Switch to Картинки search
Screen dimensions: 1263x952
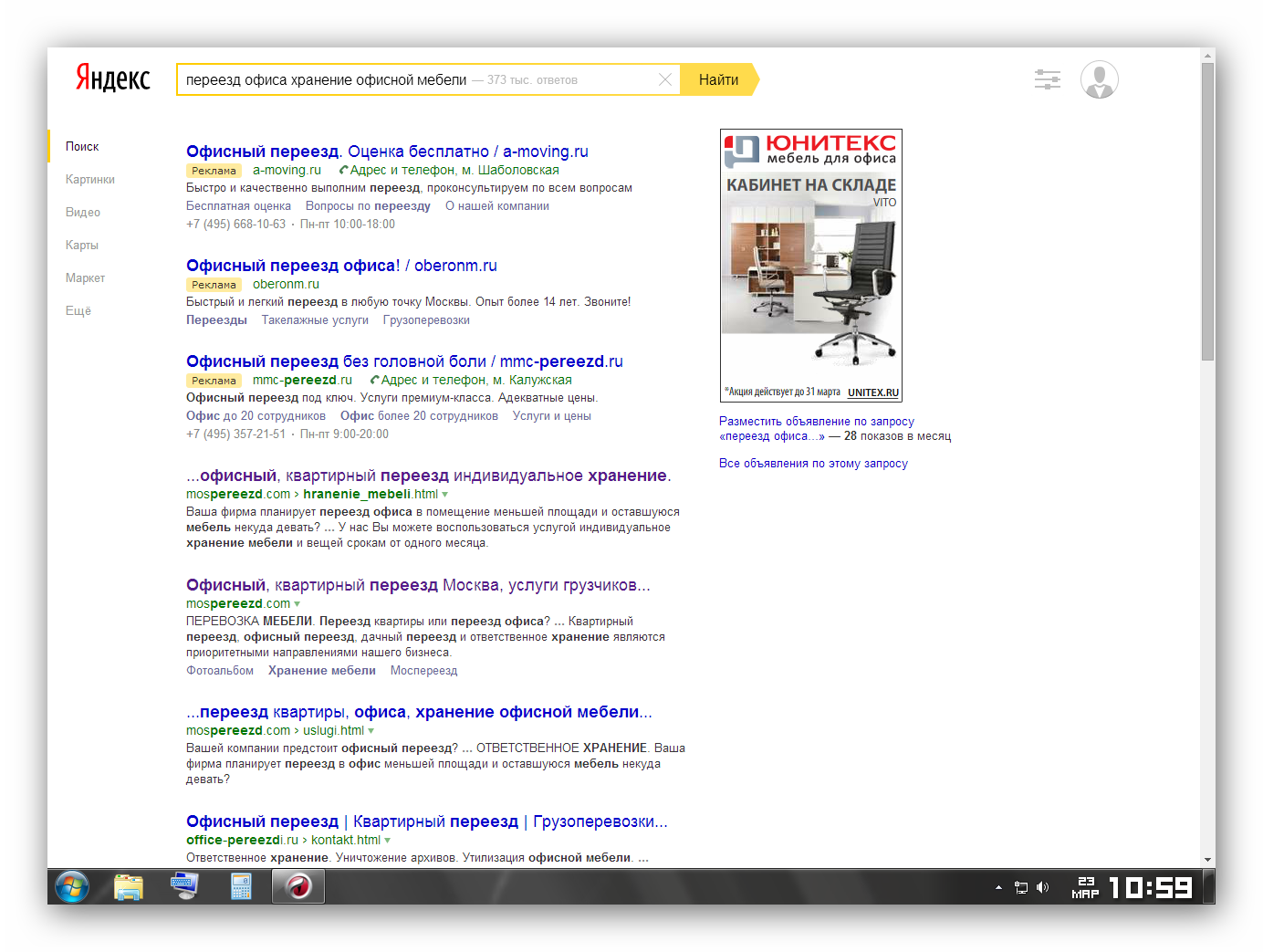tap(90, 179)
